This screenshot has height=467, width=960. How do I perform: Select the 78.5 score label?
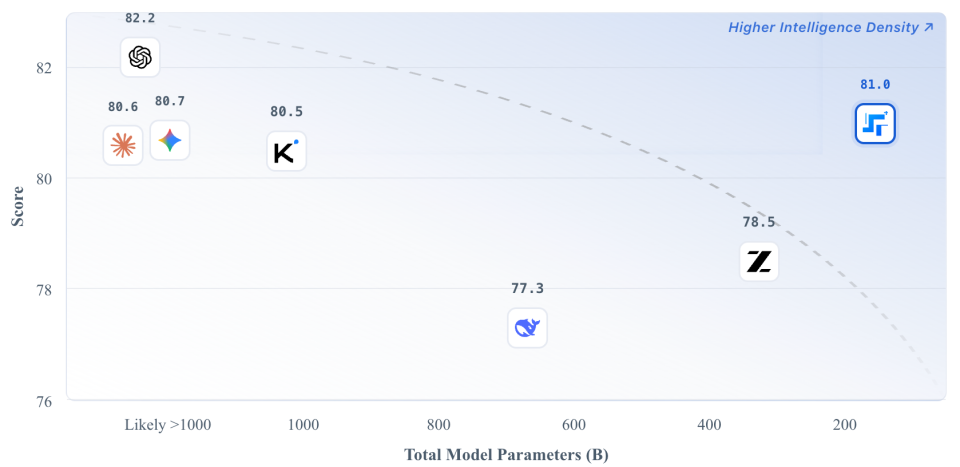(759, 222)
